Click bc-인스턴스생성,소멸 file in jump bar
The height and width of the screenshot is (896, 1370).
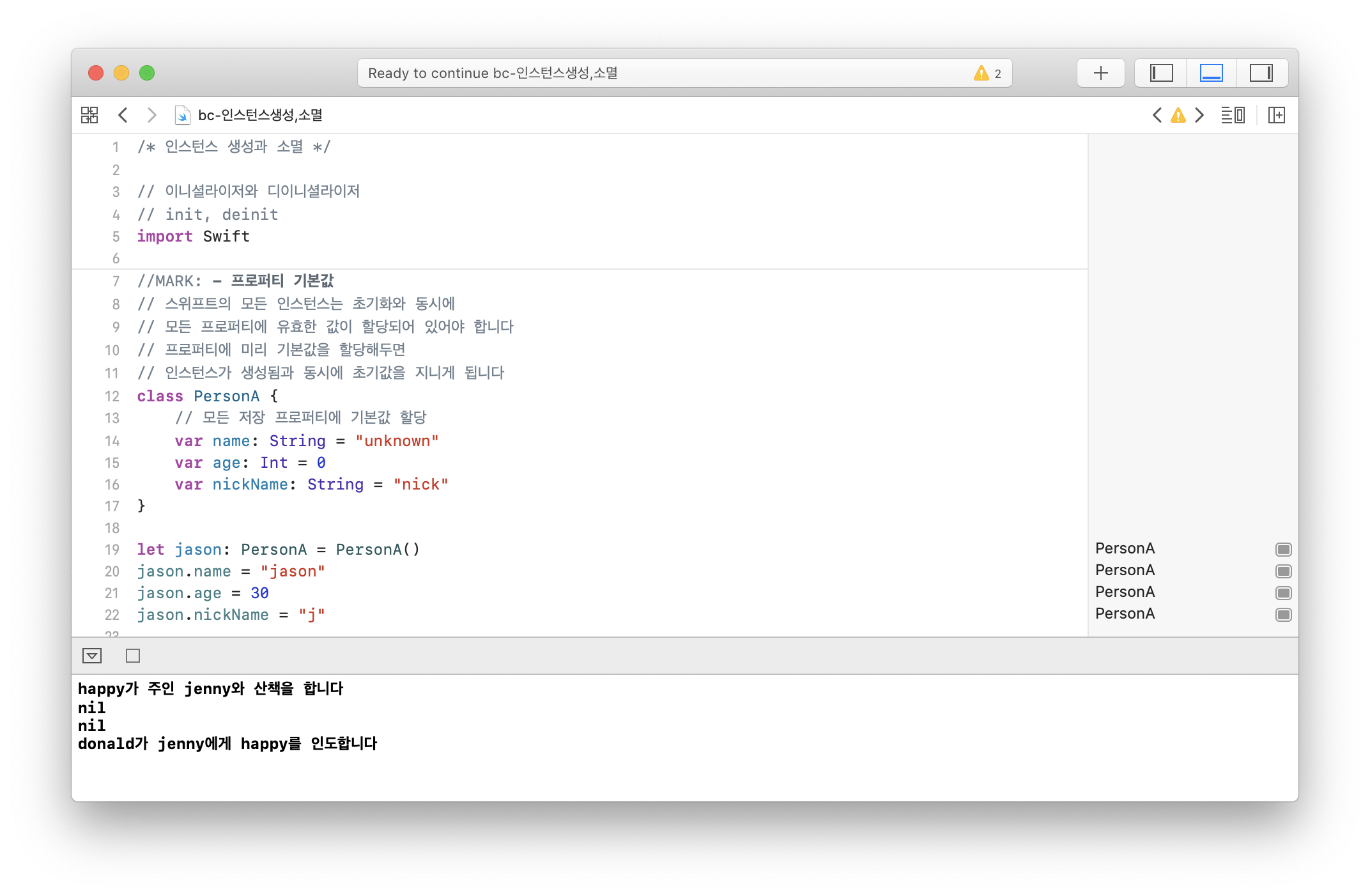[x=259, y=115]
